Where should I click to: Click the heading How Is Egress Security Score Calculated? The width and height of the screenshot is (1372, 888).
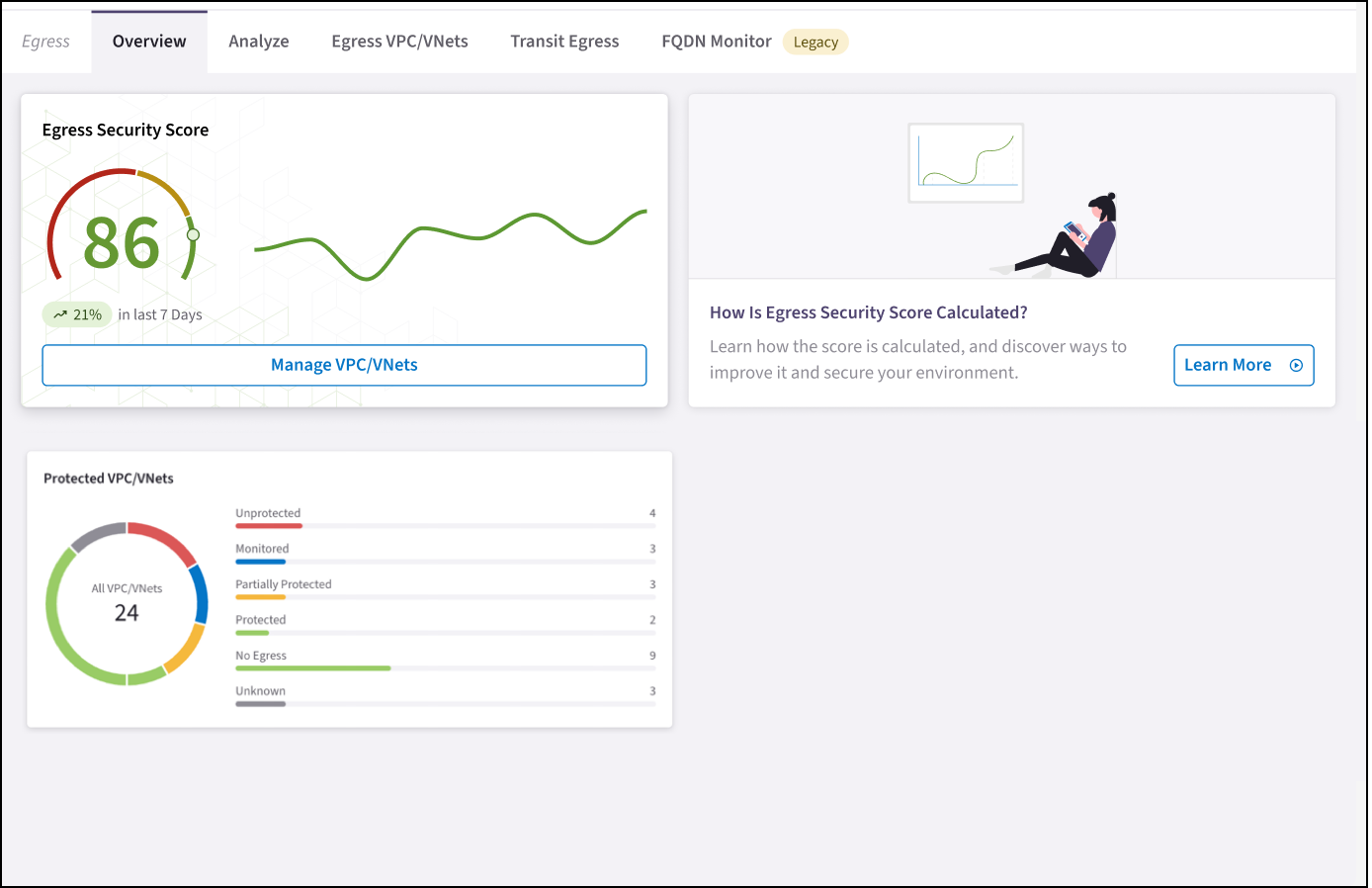[868, 311]
